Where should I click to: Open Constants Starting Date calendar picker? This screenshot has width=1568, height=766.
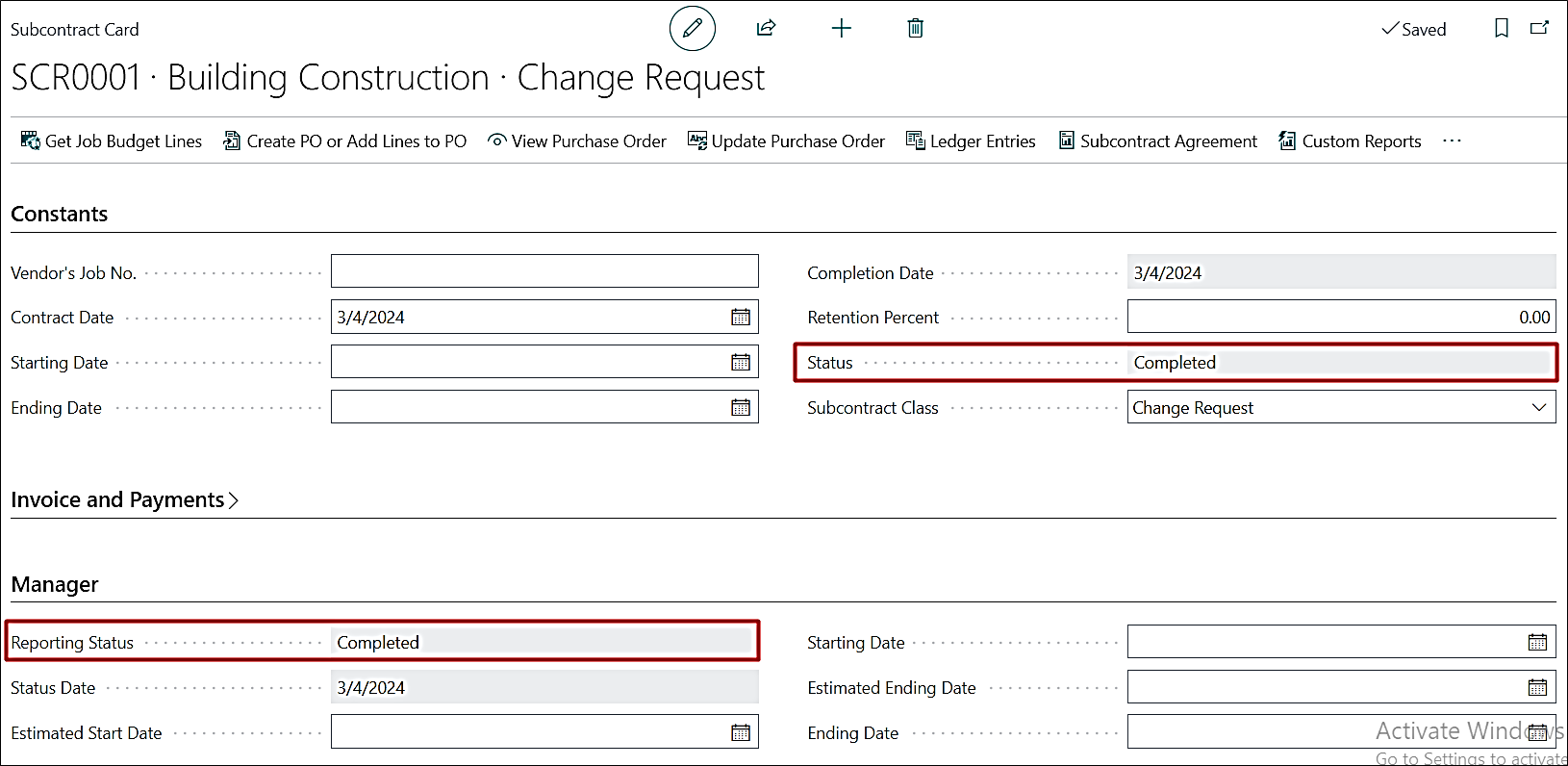pos(740,362)
